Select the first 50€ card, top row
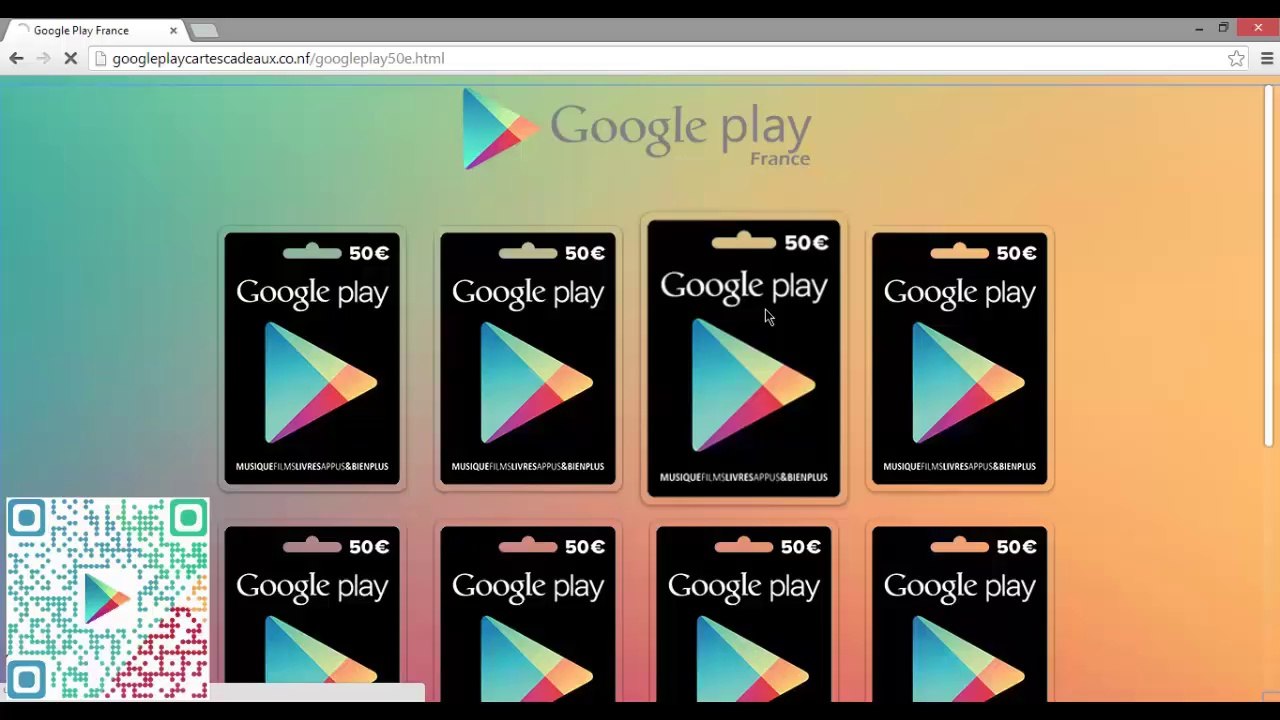Image resolution: width=1280 pixels, height=720 pixels. pyautogui.click(x=313, y=359)
